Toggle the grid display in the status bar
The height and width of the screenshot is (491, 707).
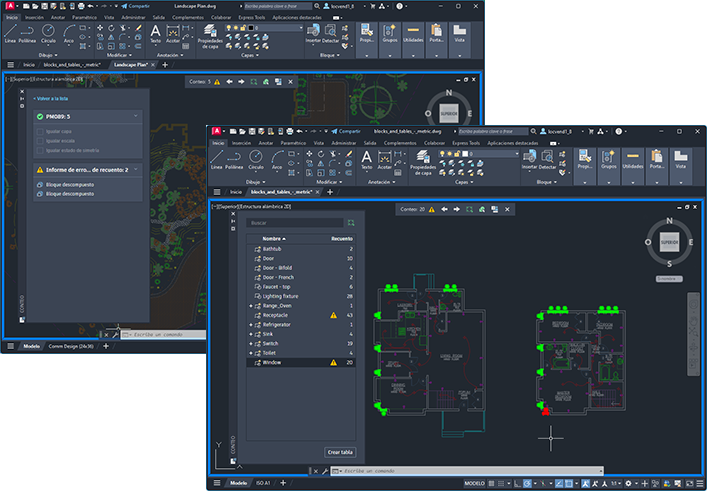point(491,483)
